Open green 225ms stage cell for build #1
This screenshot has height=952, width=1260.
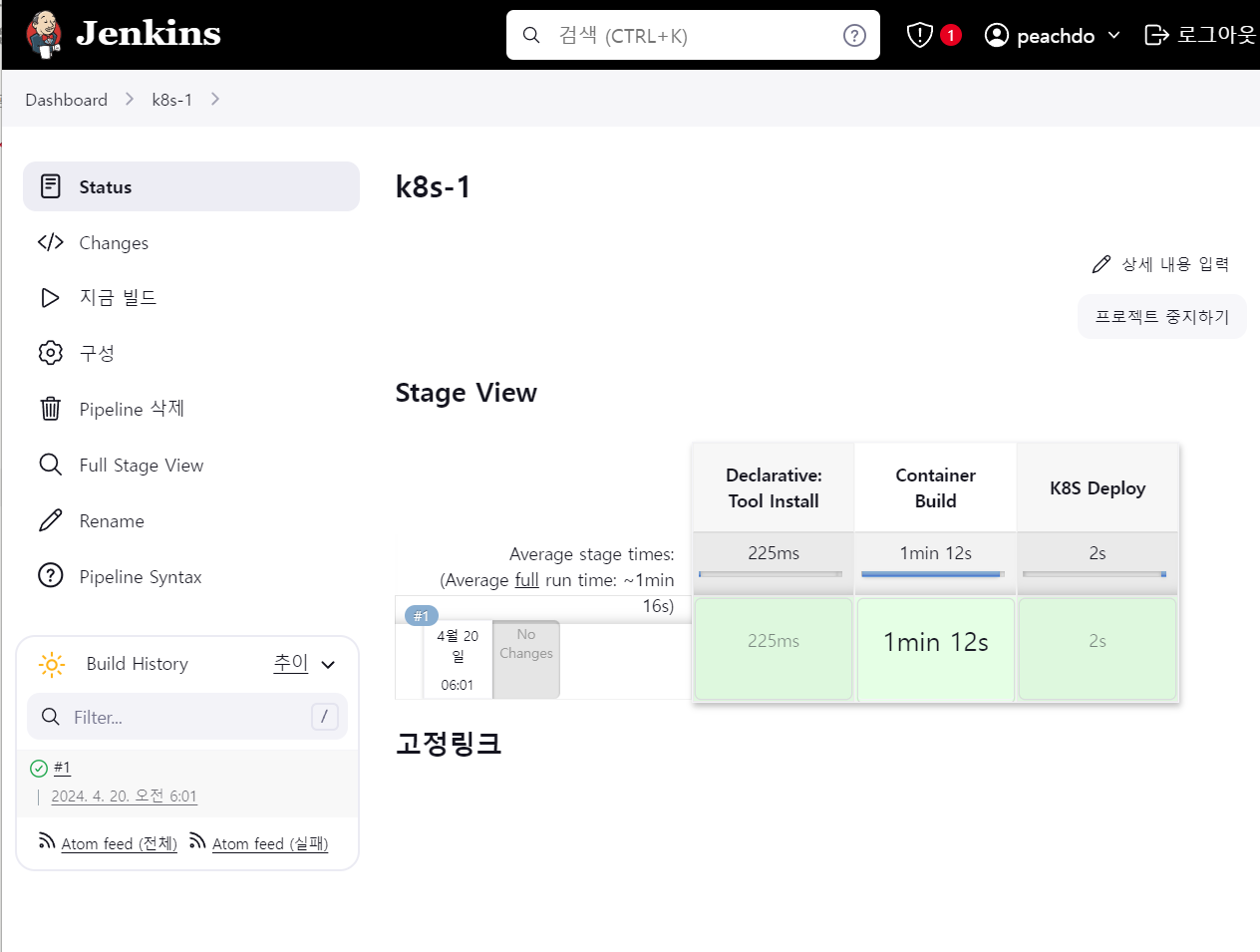(x=774, y=649)
